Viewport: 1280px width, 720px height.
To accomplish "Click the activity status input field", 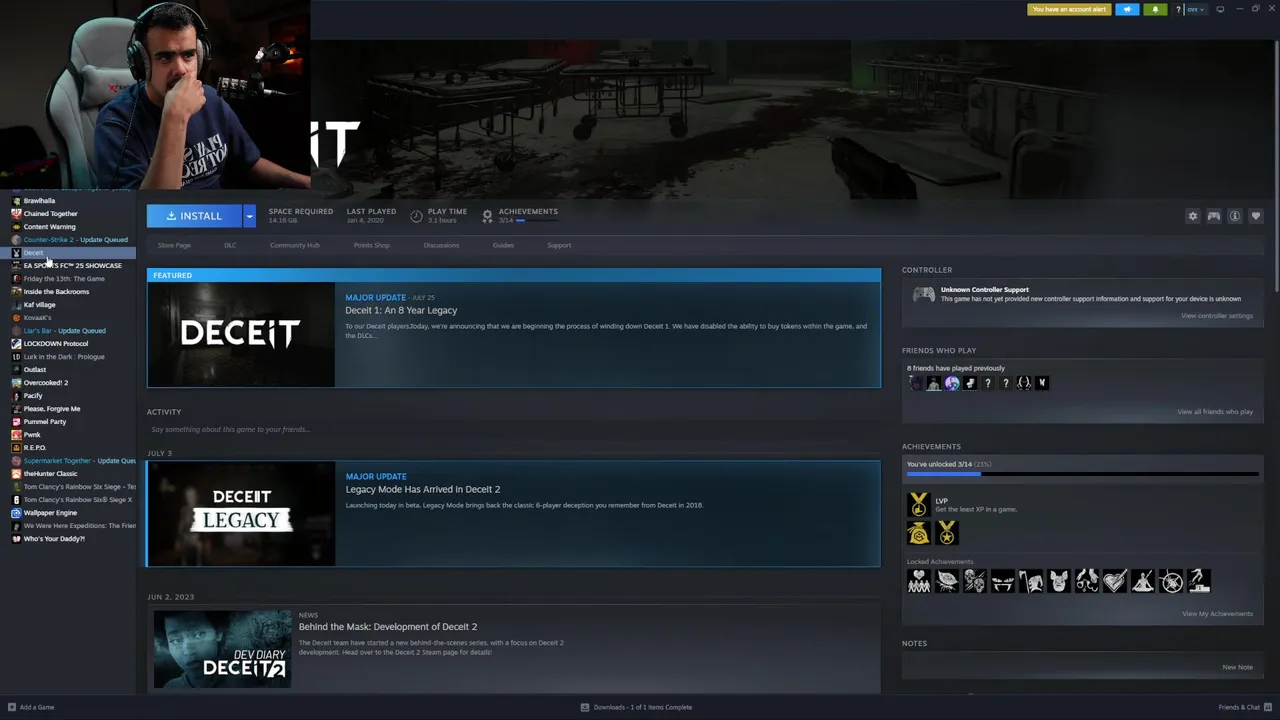I will coord(513,429).
